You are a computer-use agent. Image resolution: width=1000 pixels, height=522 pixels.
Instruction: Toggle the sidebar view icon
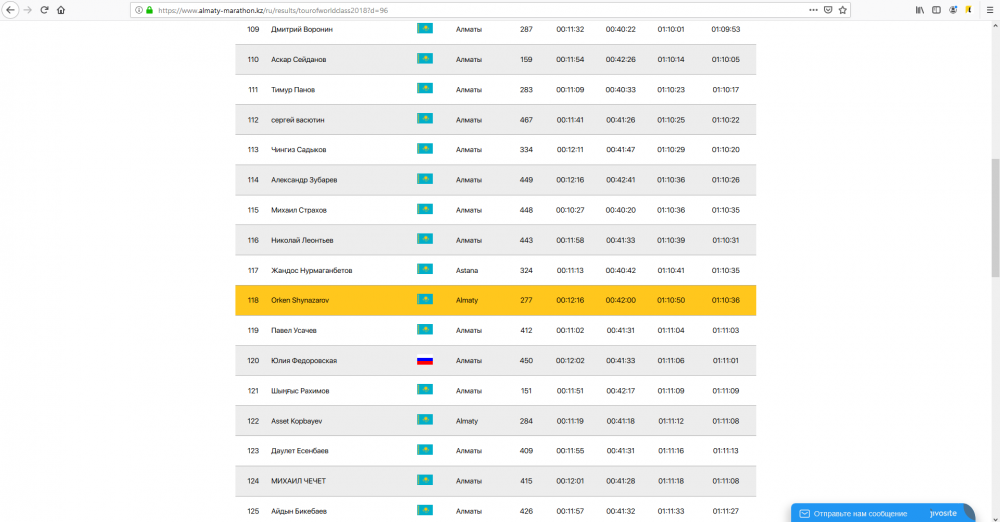coord(936,10)
